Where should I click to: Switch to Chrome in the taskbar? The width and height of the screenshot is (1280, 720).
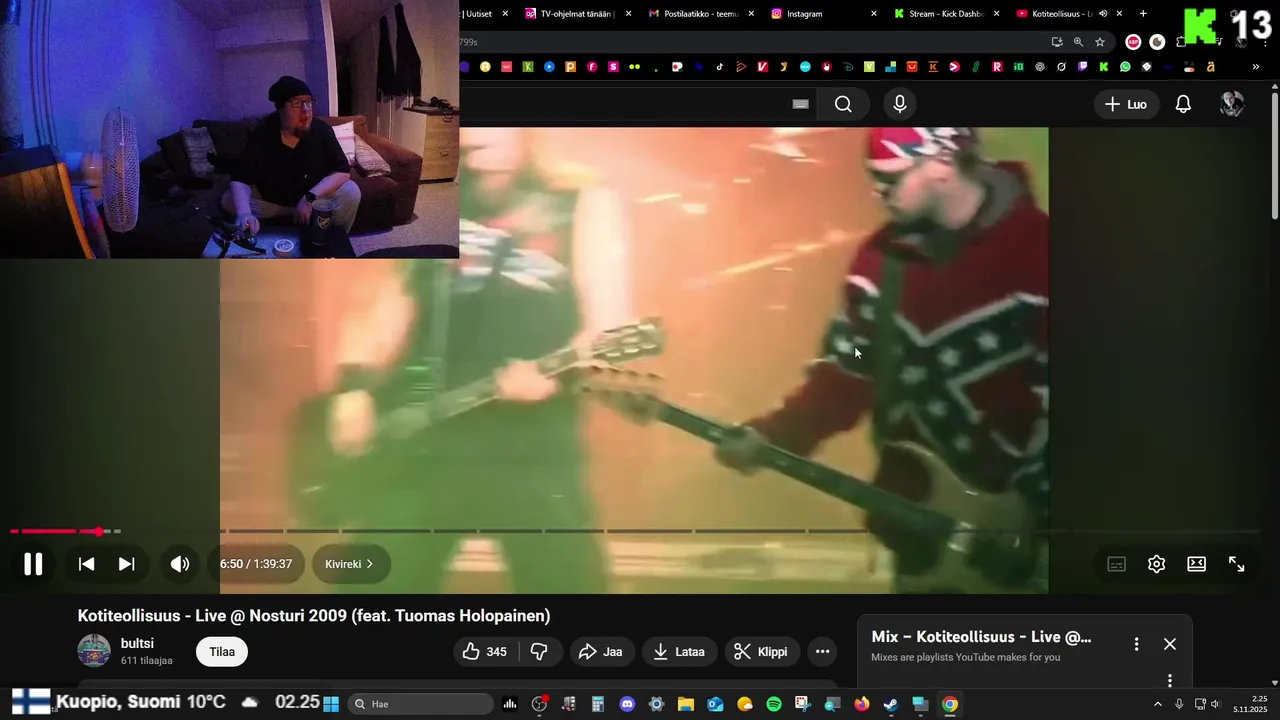[950, 704]
